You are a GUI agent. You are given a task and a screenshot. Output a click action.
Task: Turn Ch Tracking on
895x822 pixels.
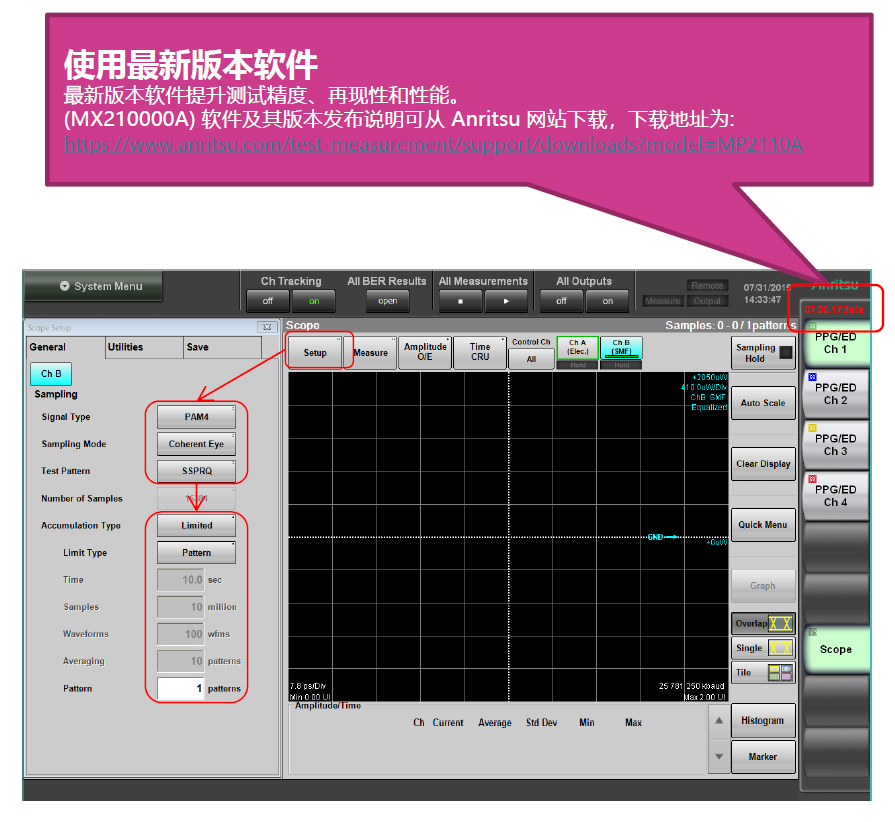314,301
